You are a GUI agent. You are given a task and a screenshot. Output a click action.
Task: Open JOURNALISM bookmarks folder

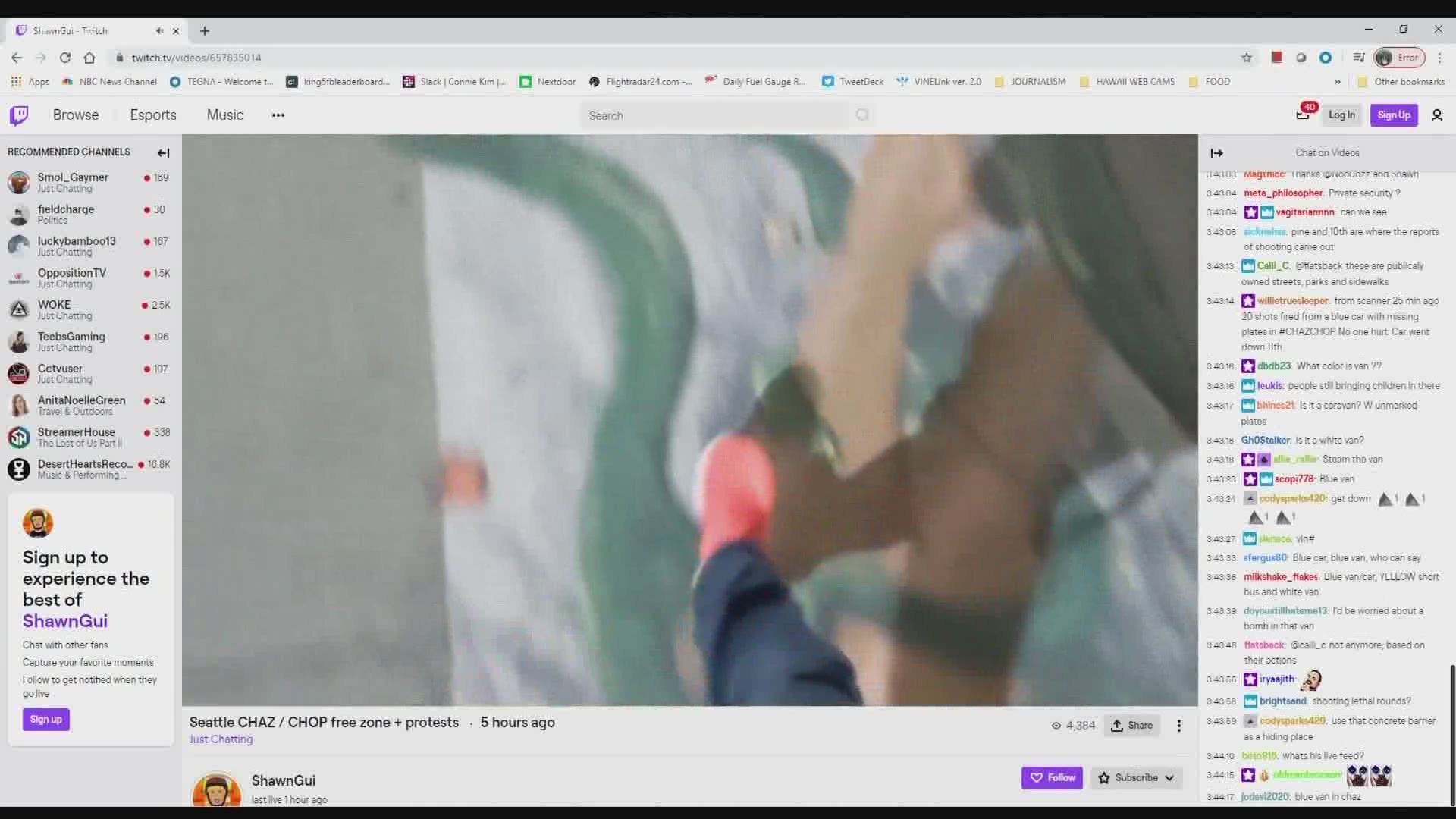pyautogui.click(x=1030, y=82)
